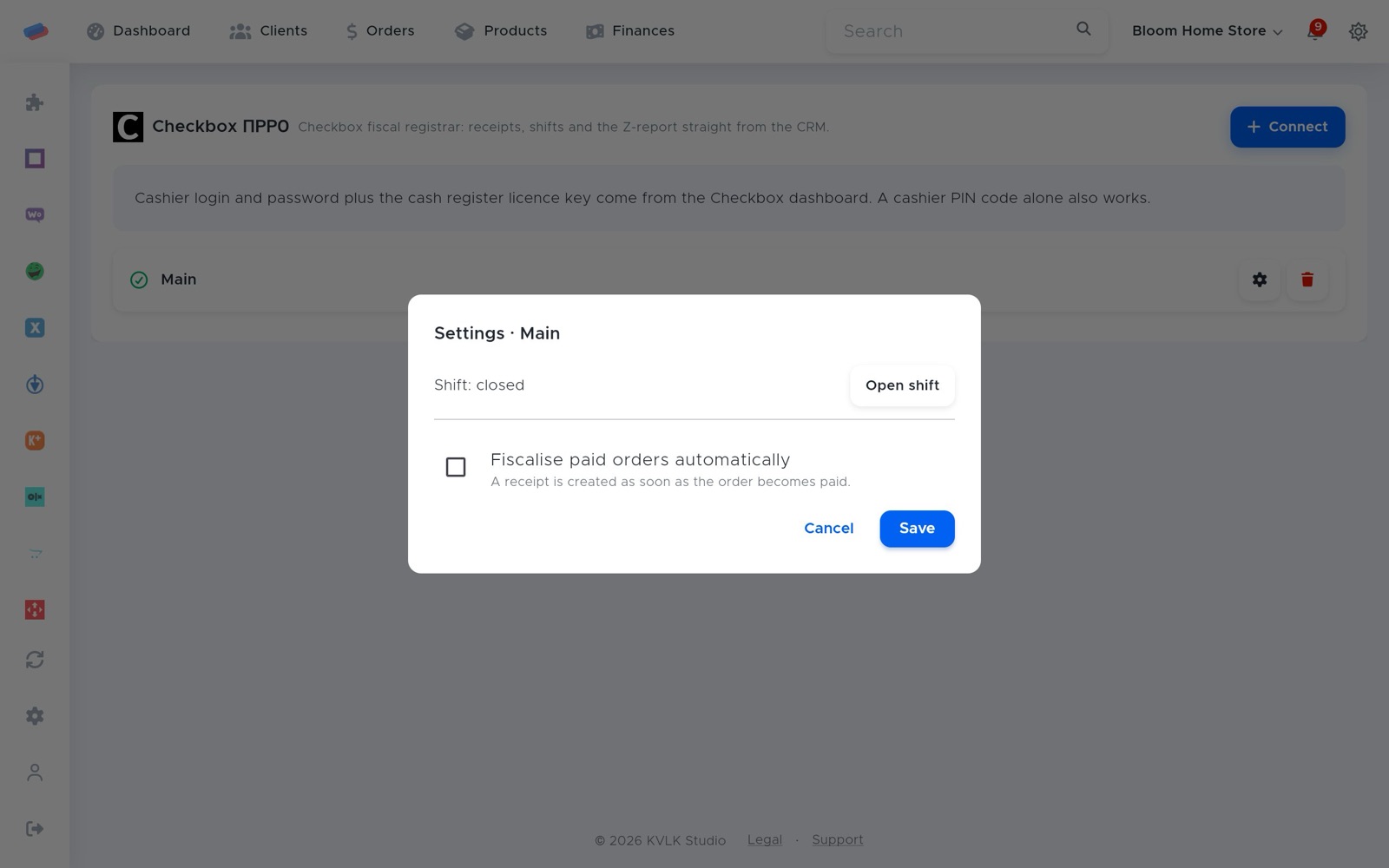The height and width of the screenshot is (868, 1389).
Task: Click the Checkbox black 'C' logo
Action: 128,127
